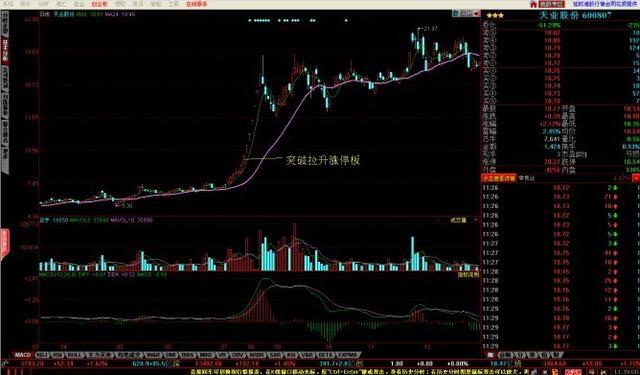Open the blue link text at top right
640x375 pixels.
[x=605, y=4]
